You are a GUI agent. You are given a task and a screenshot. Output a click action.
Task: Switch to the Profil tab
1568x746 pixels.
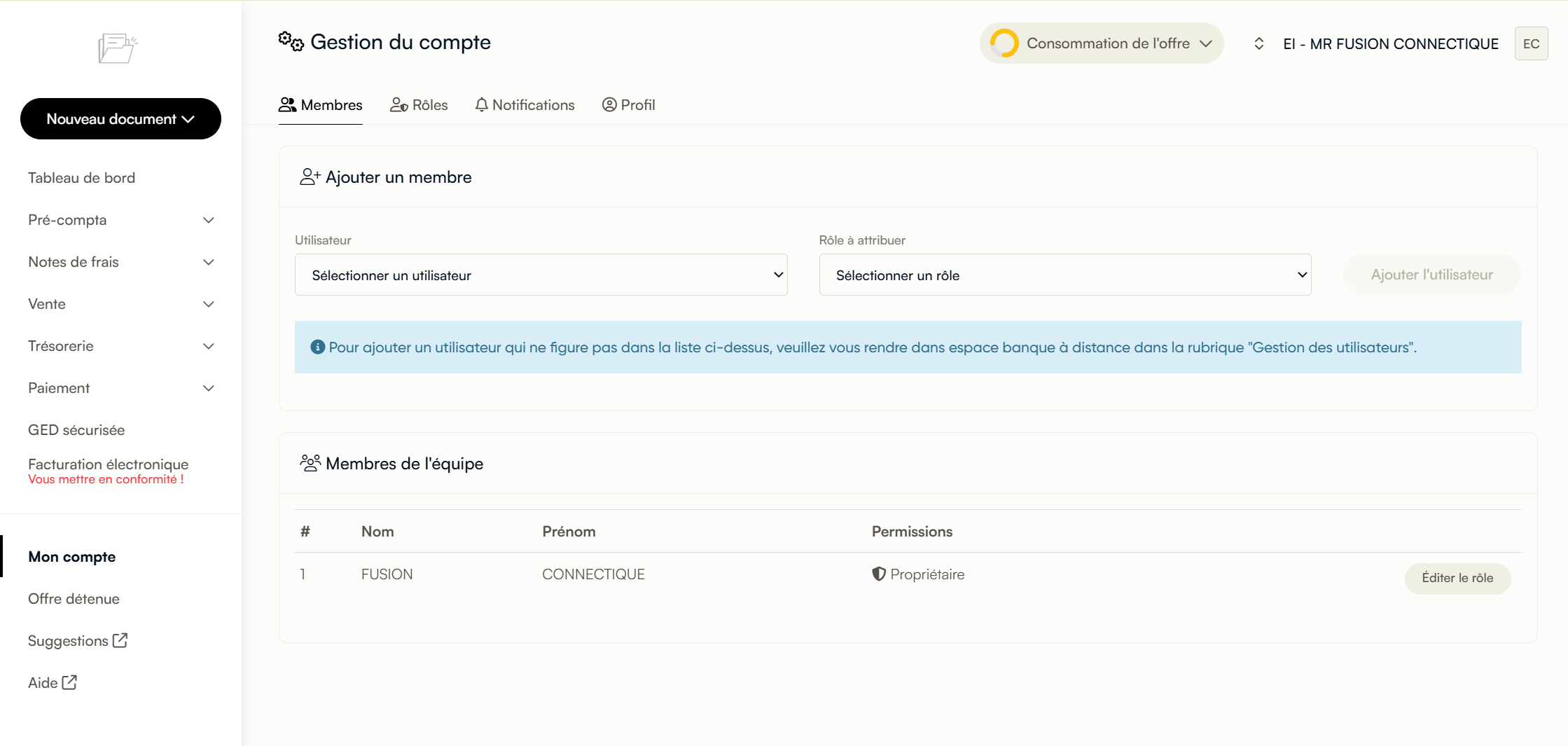[629, 105]
